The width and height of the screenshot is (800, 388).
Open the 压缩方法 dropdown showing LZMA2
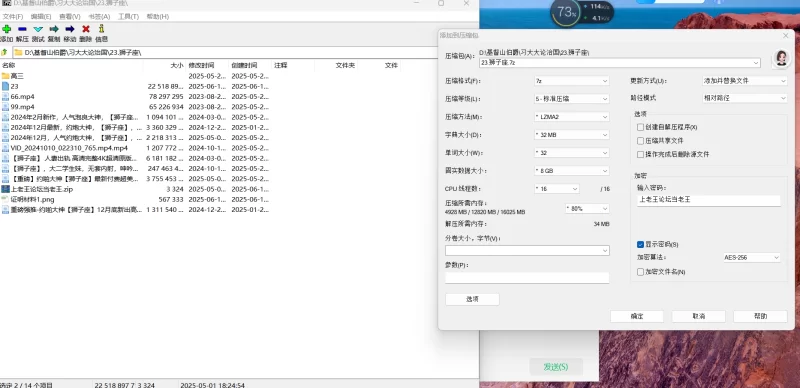click(571, 117)
